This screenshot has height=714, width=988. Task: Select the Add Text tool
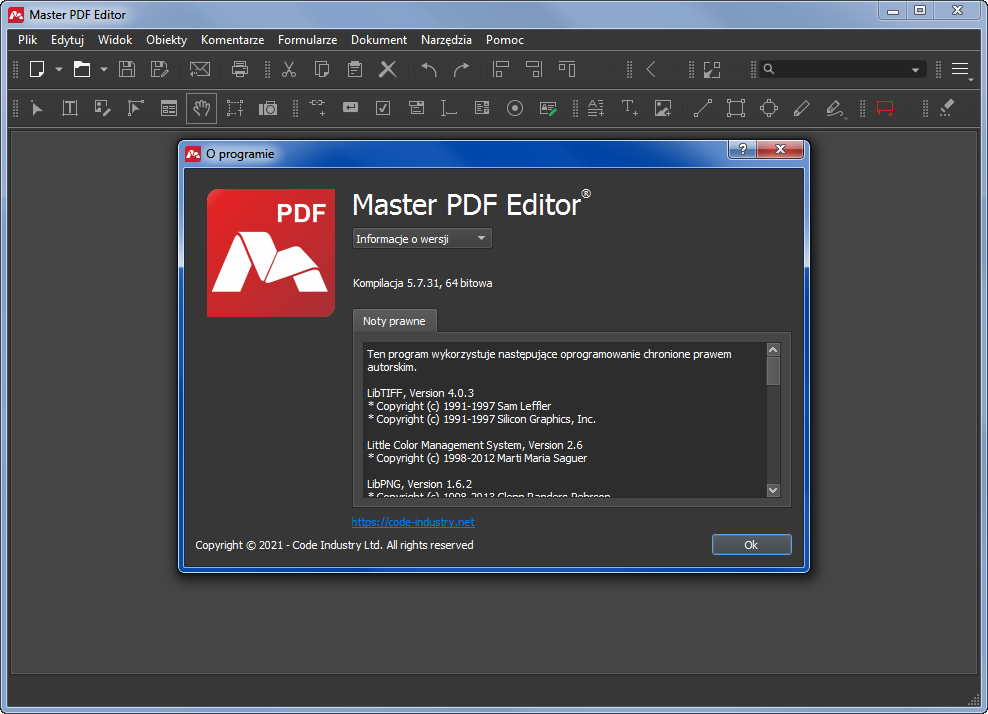pyautogui.click(x=629, y=108)
